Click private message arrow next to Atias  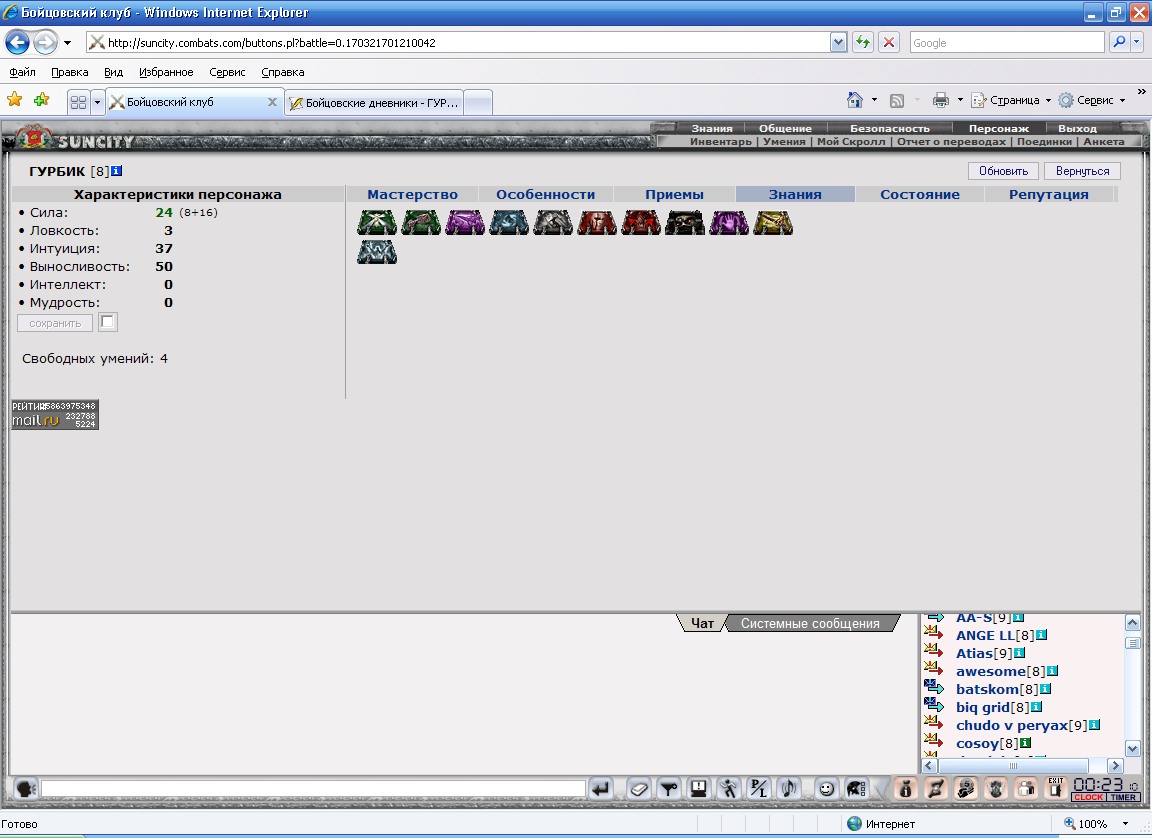point(934,650)
